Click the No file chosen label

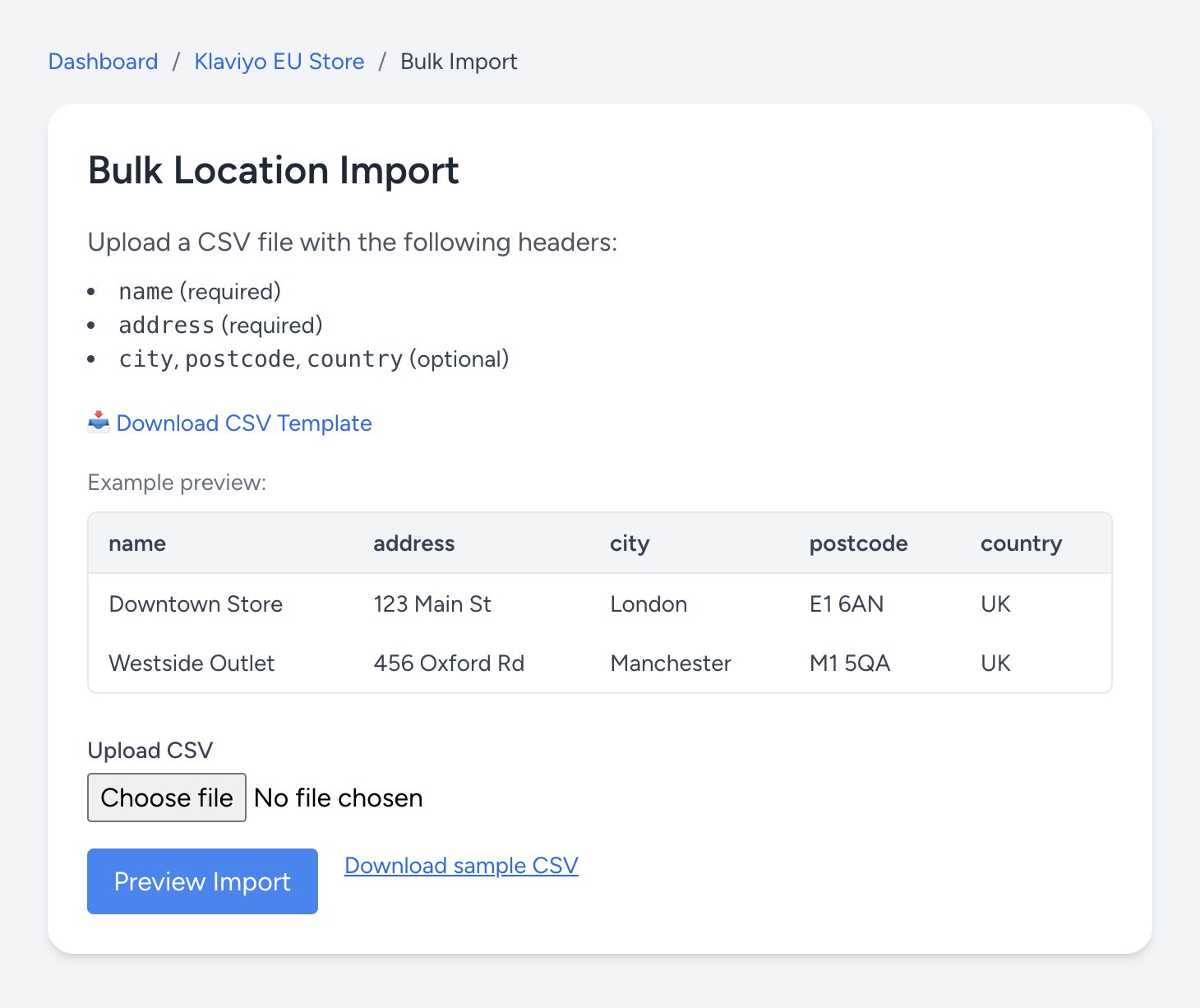click(x=337, y=798)
